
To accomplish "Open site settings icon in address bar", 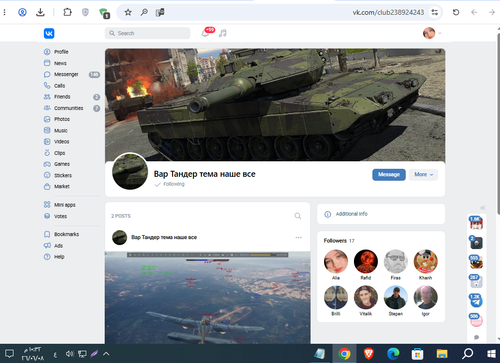I will (x=435, y=12).
